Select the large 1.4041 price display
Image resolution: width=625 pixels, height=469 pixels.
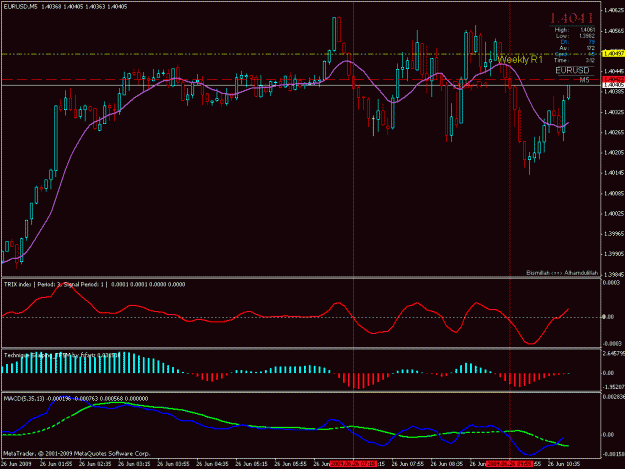tap(572, 18)
